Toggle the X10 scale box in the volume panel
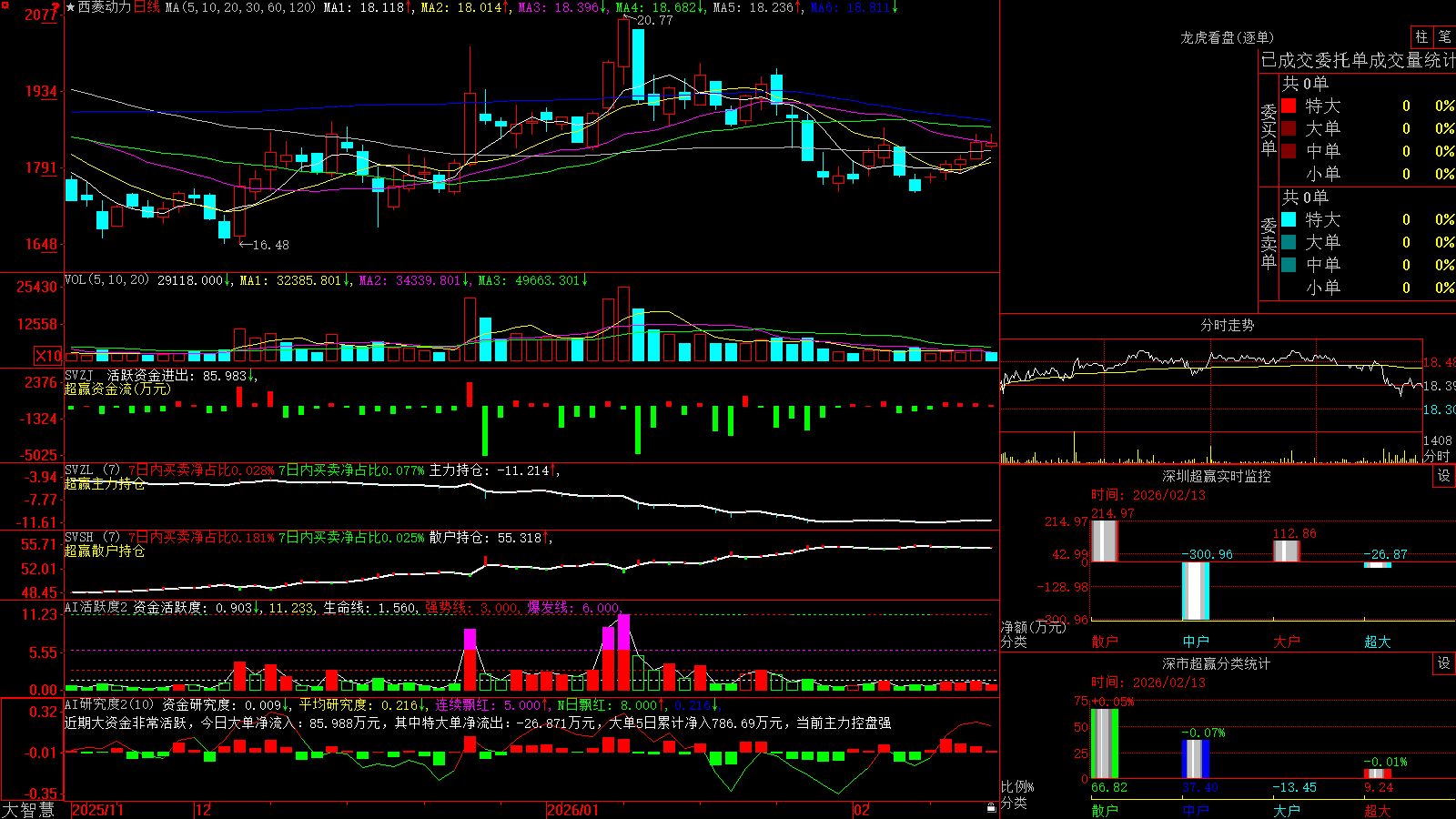This screenshot has height=819, width=1456. 48,356
